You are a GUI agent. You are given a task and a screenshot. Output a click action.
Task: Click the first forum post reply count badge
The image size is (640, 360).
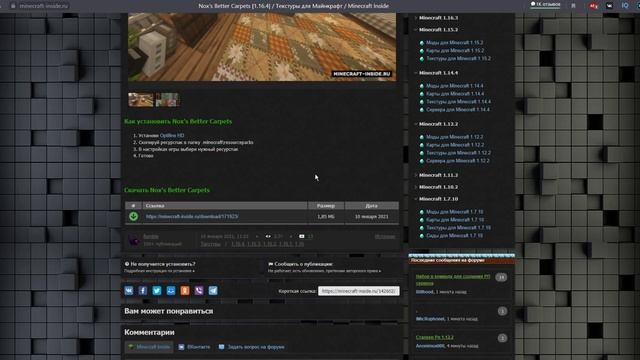tap(501, 277)
